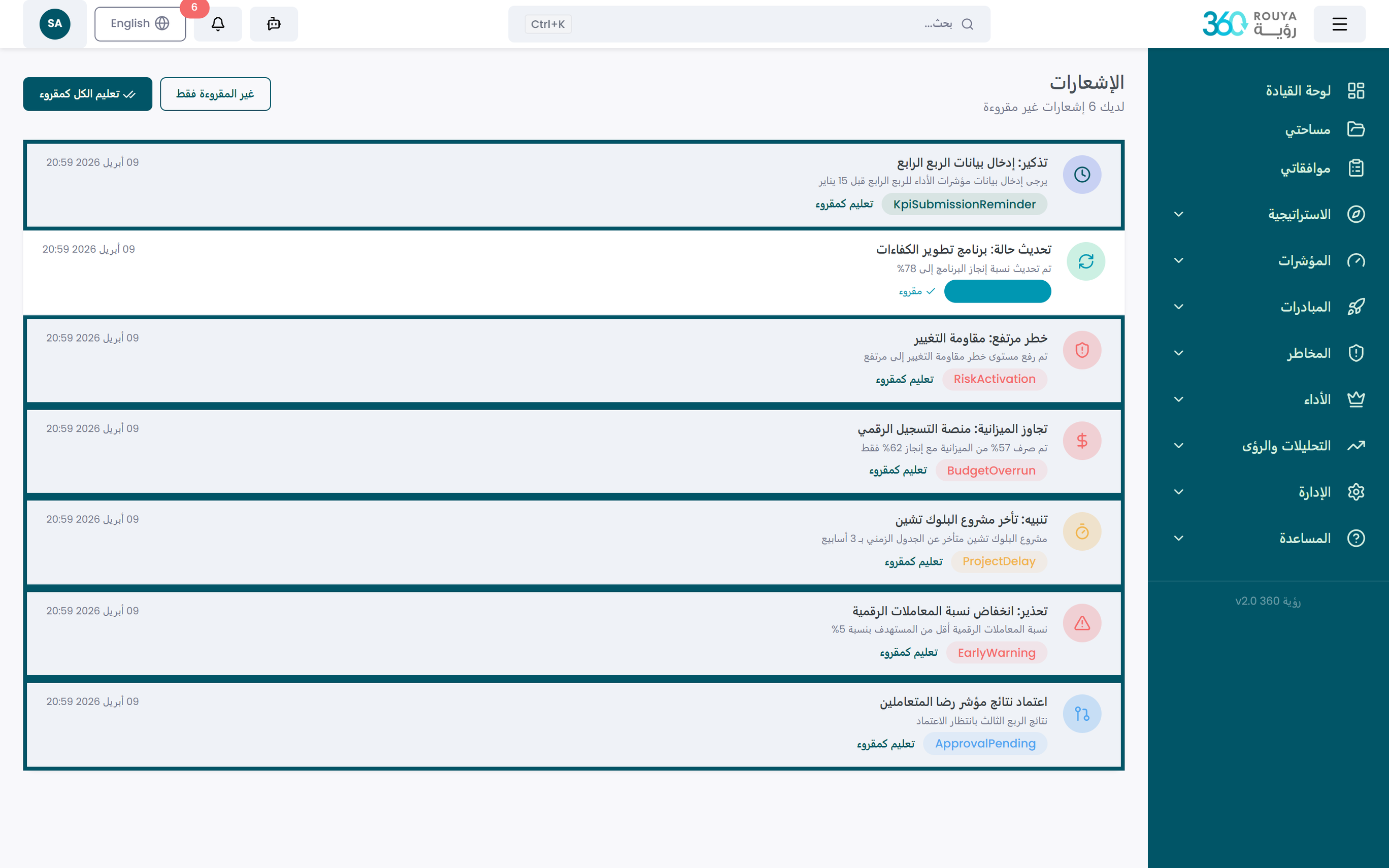Click the SA user avatar
Image resolution: width=1389 pixels, height=868 pixels.
coord(54,23)
